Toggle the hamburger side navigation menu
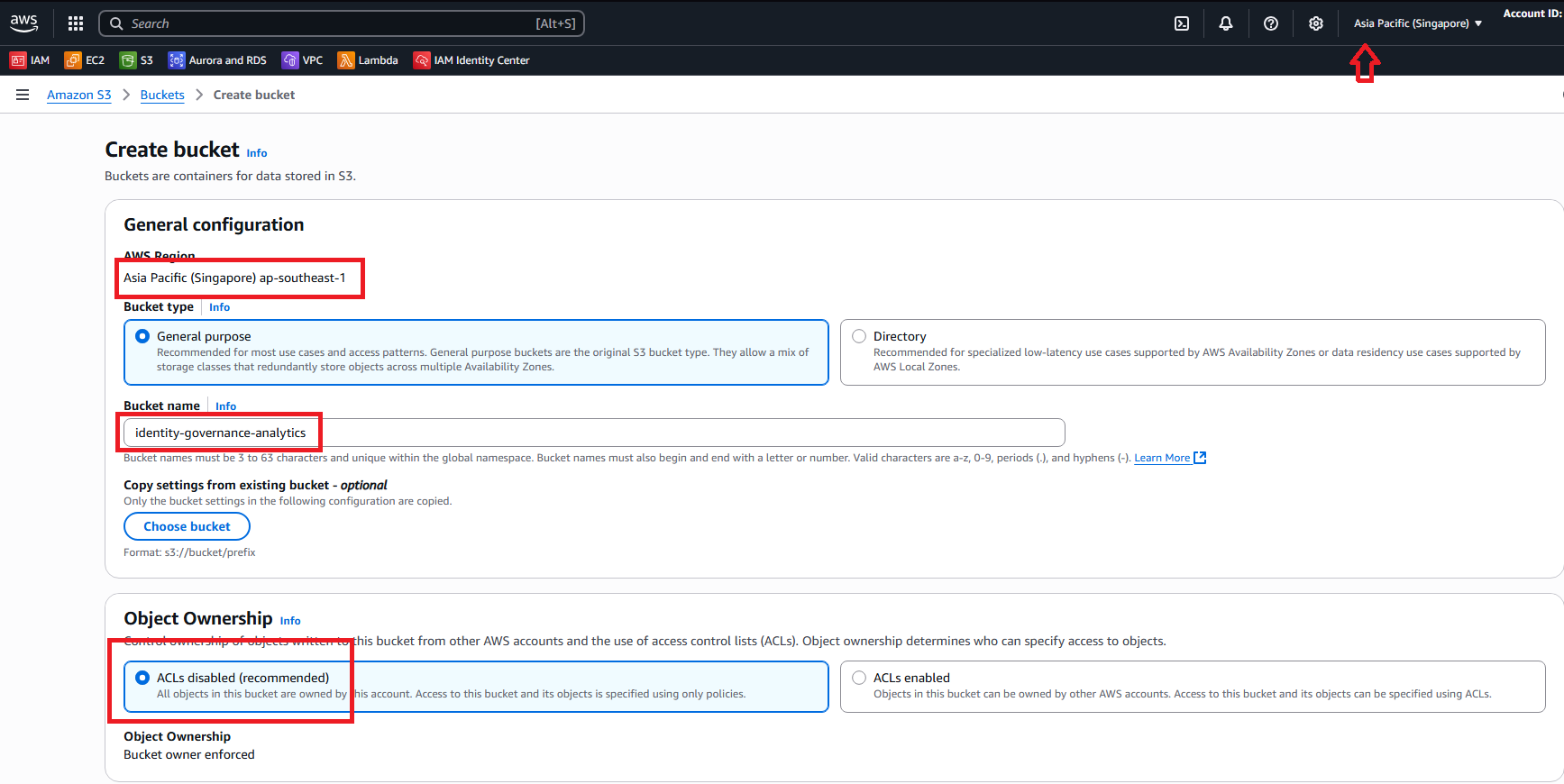Screen dimensions: 1564x784 click(23, 95)
